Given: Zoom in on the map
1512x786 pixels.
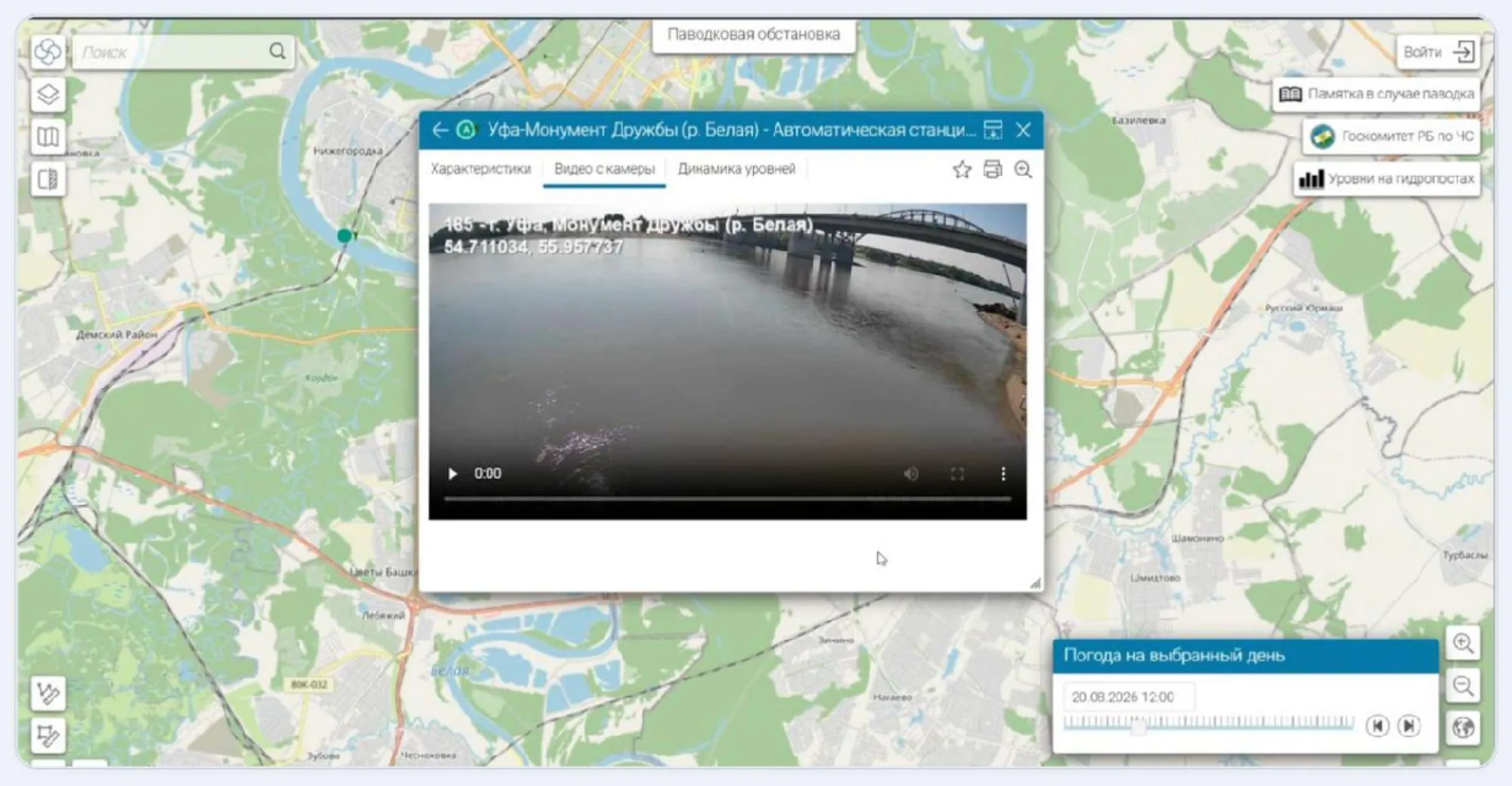Looking at the screenshot, I should click(x=1463, y=643).
